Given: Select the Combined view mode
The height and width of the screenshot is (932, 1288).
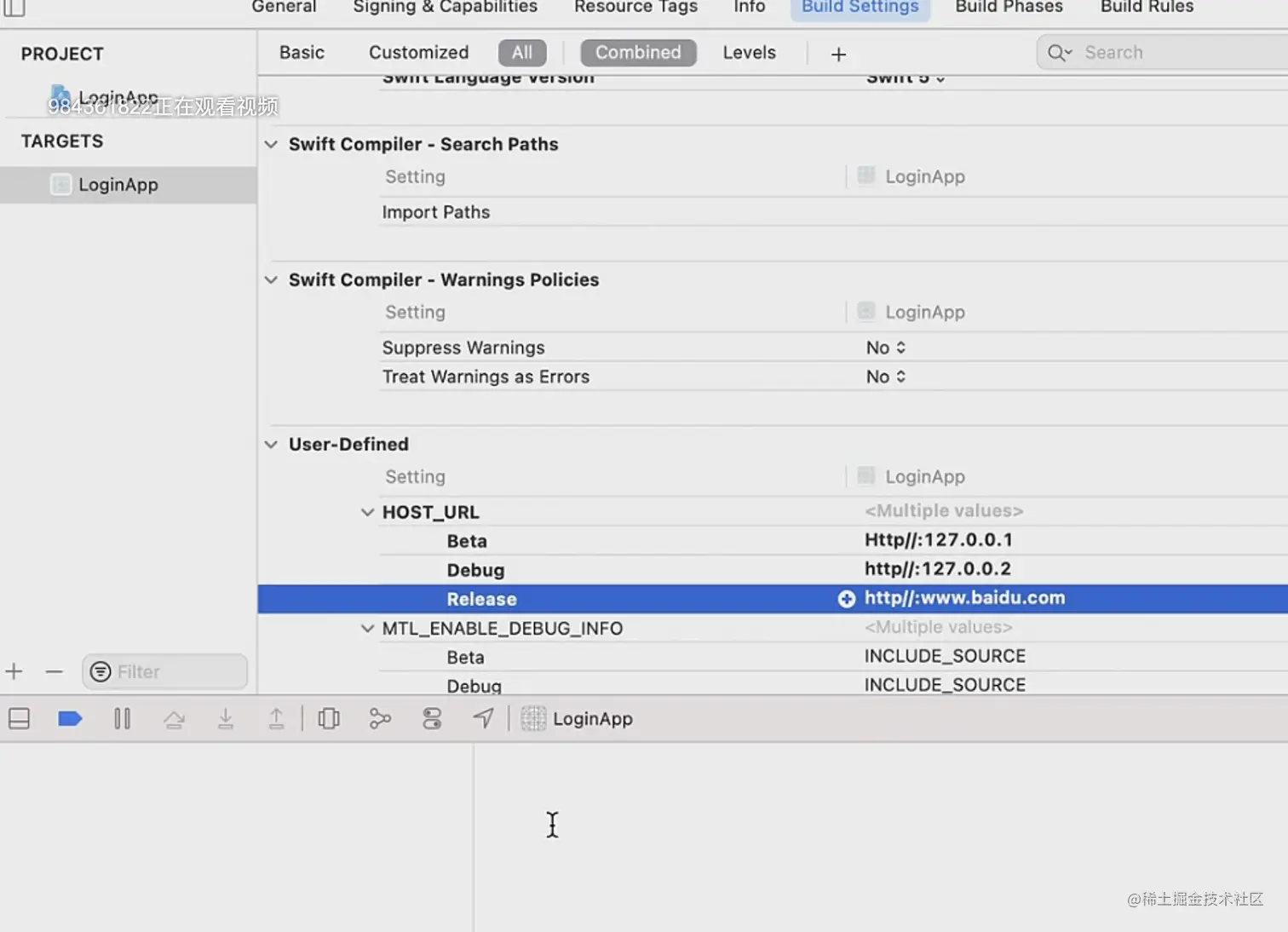Looking at the screenshot, I should pyautogui.click(x=638, y=52).
